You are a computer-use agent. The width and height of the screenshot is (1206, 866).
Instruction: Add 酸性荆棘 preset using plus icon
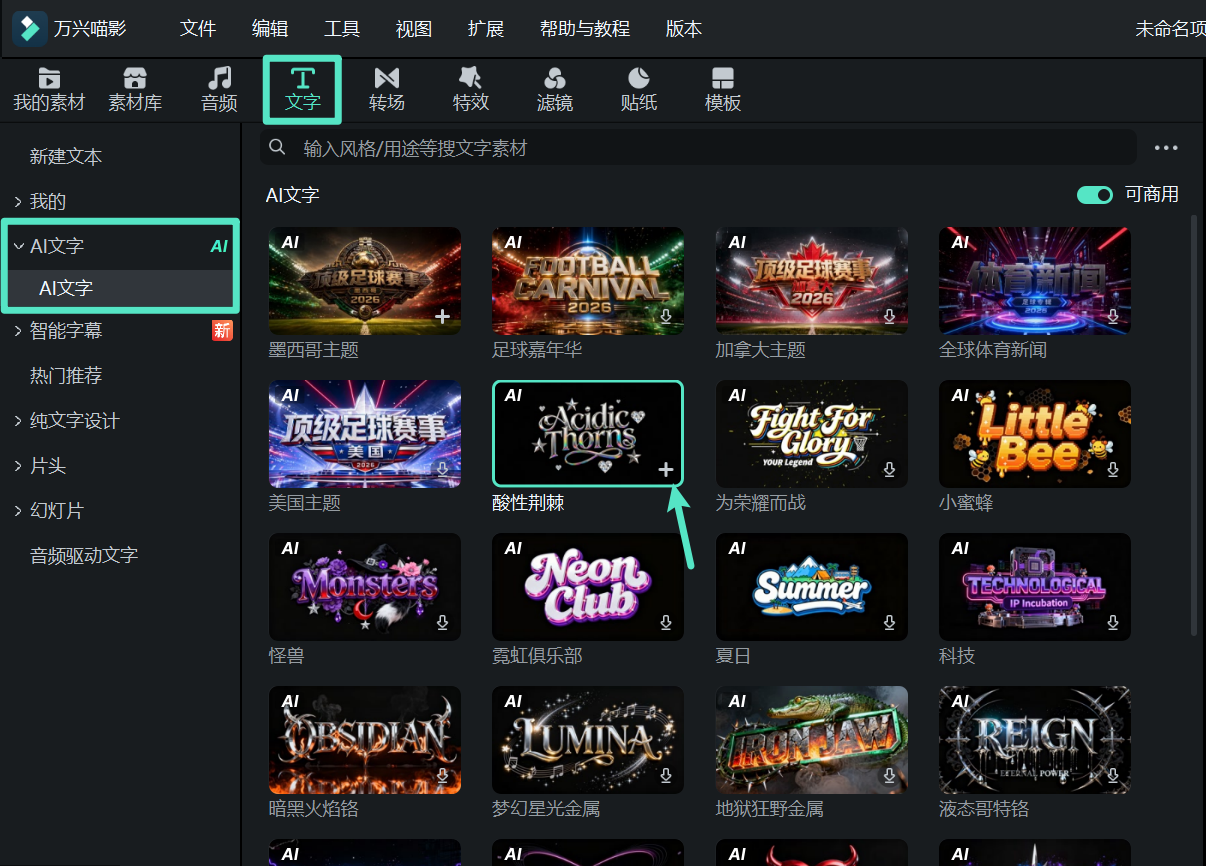pos(666,470)
